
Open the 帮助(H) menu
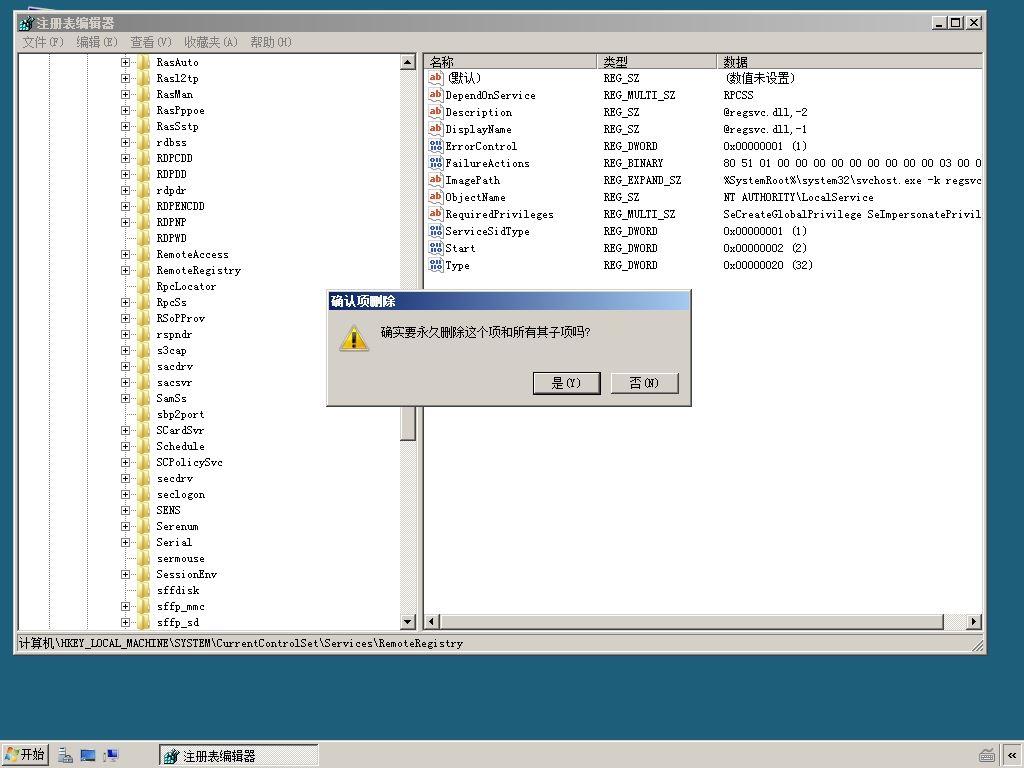pos(271,42)
